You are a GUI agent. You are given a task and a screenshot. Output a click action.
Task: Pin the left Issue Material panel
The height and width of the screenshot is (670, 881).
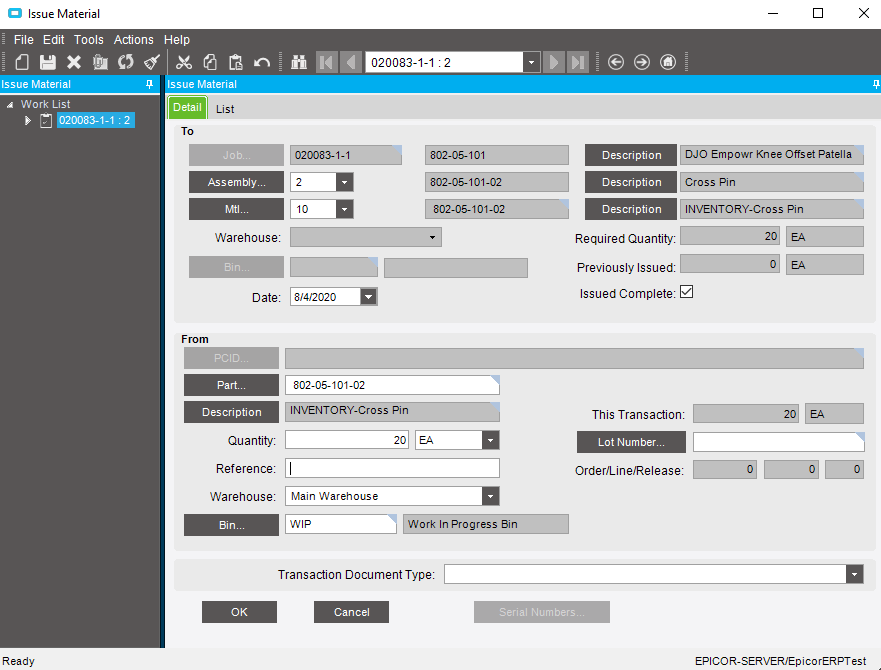click(150, 84)
